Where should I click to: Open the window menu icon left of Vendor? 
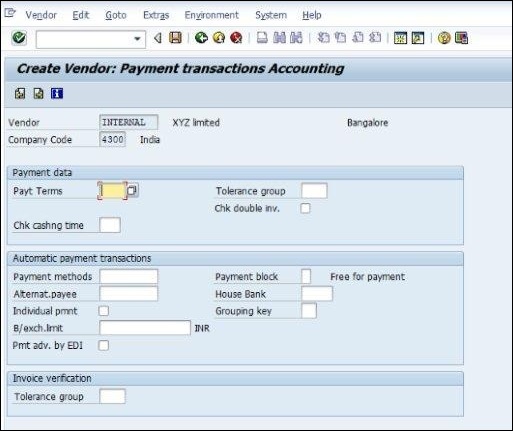click(x=10, y=13)
